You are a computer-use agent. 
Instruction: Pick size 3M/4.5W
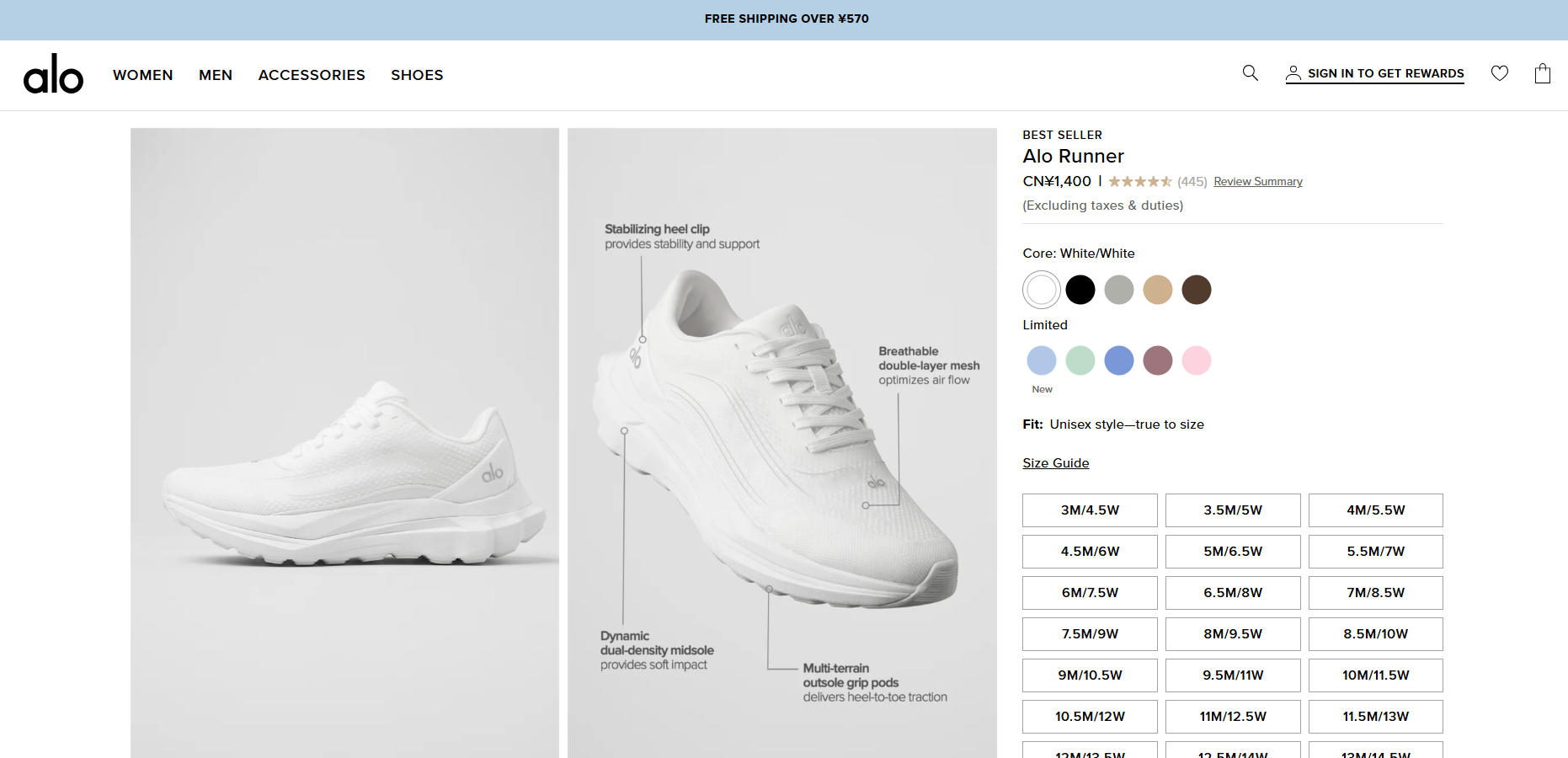[x=1090, y=510]
